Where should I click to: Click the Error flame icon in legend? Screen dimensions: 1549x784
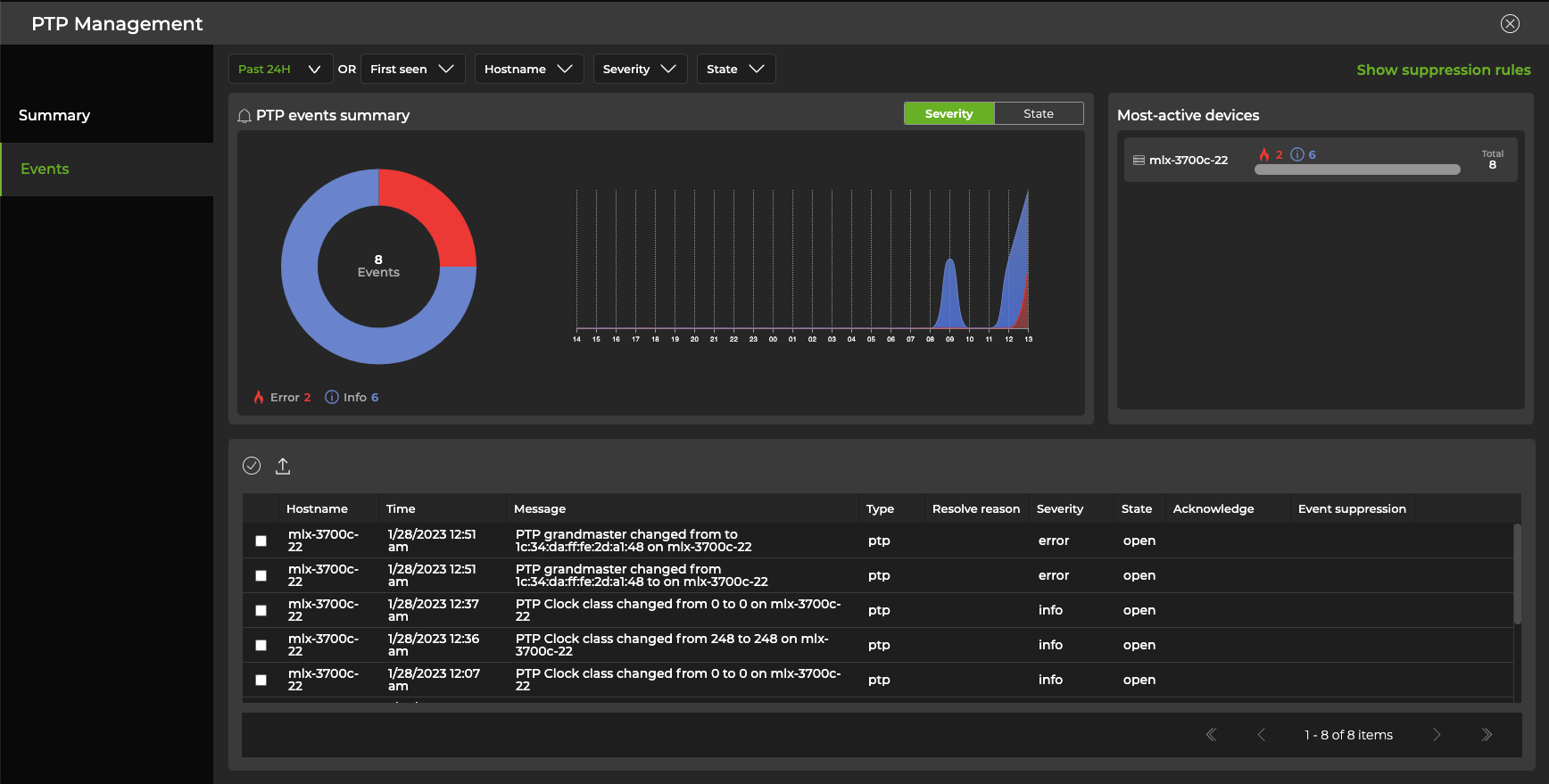[x=259, y=398]
